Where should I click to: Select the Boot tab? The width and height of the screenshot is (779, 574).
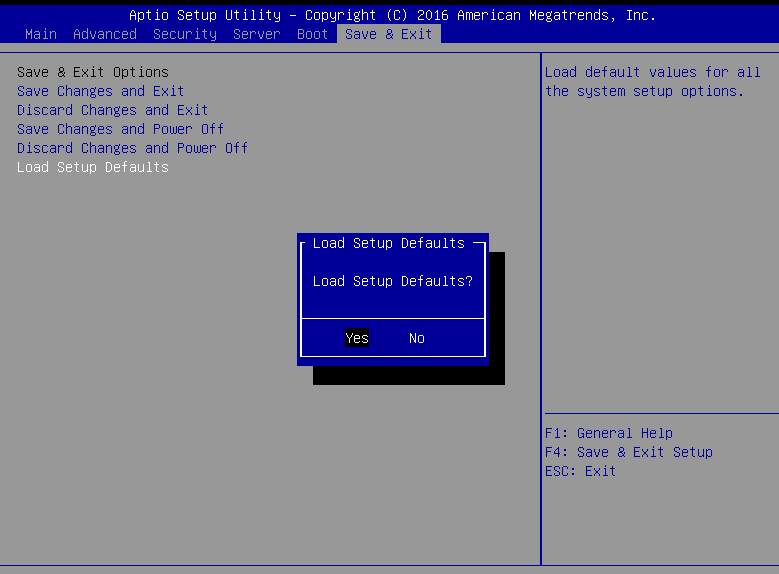(312, 34)
